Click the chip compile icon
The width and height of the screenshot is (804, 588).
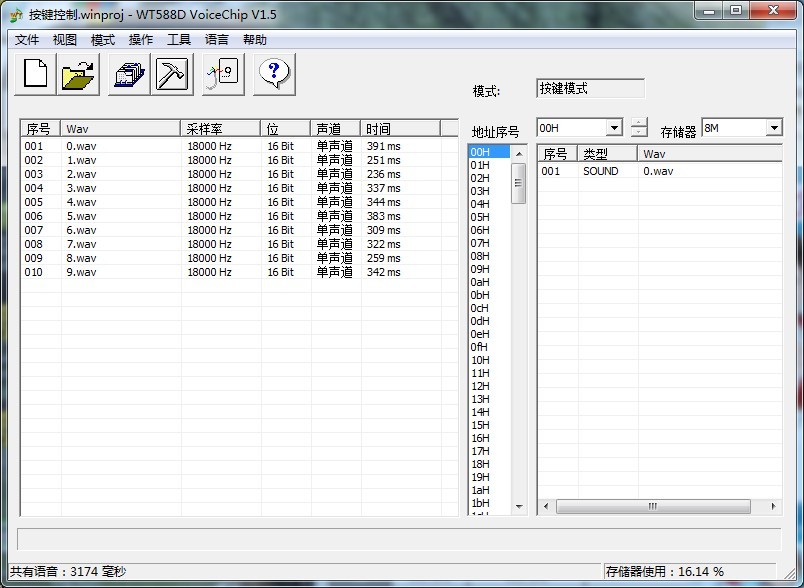[x=127, y=73]
